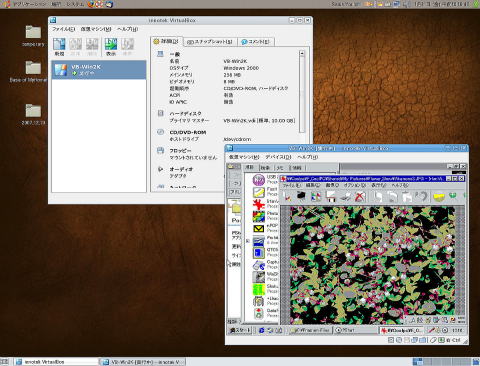
Task: Click the innotek VirtualBox taskbar button
Action: tap(57, 362)
